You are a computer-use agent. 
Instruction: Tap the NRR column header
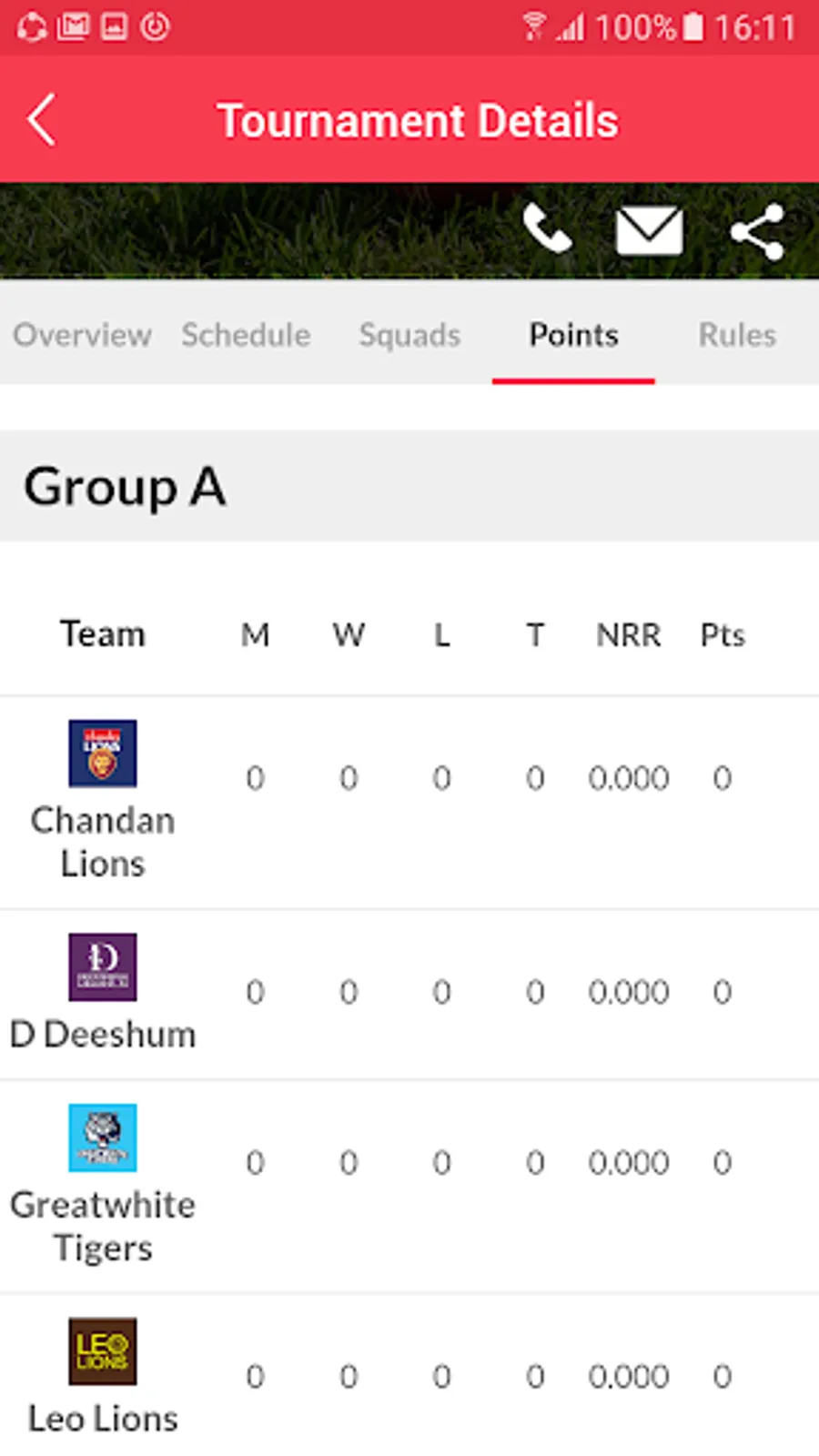tap(628, 635)
